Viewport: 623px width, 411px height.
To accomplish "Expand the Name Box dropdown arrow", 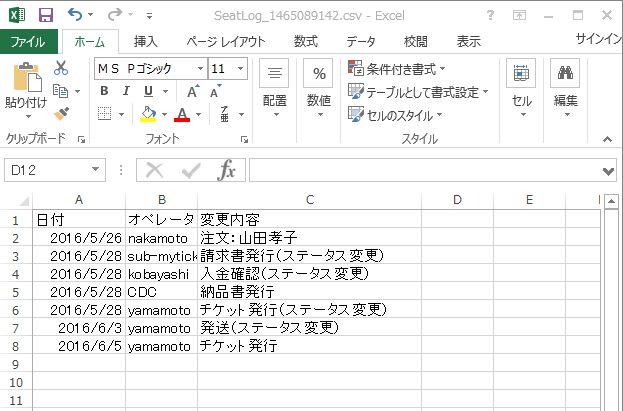I will (x=96, y=170).
